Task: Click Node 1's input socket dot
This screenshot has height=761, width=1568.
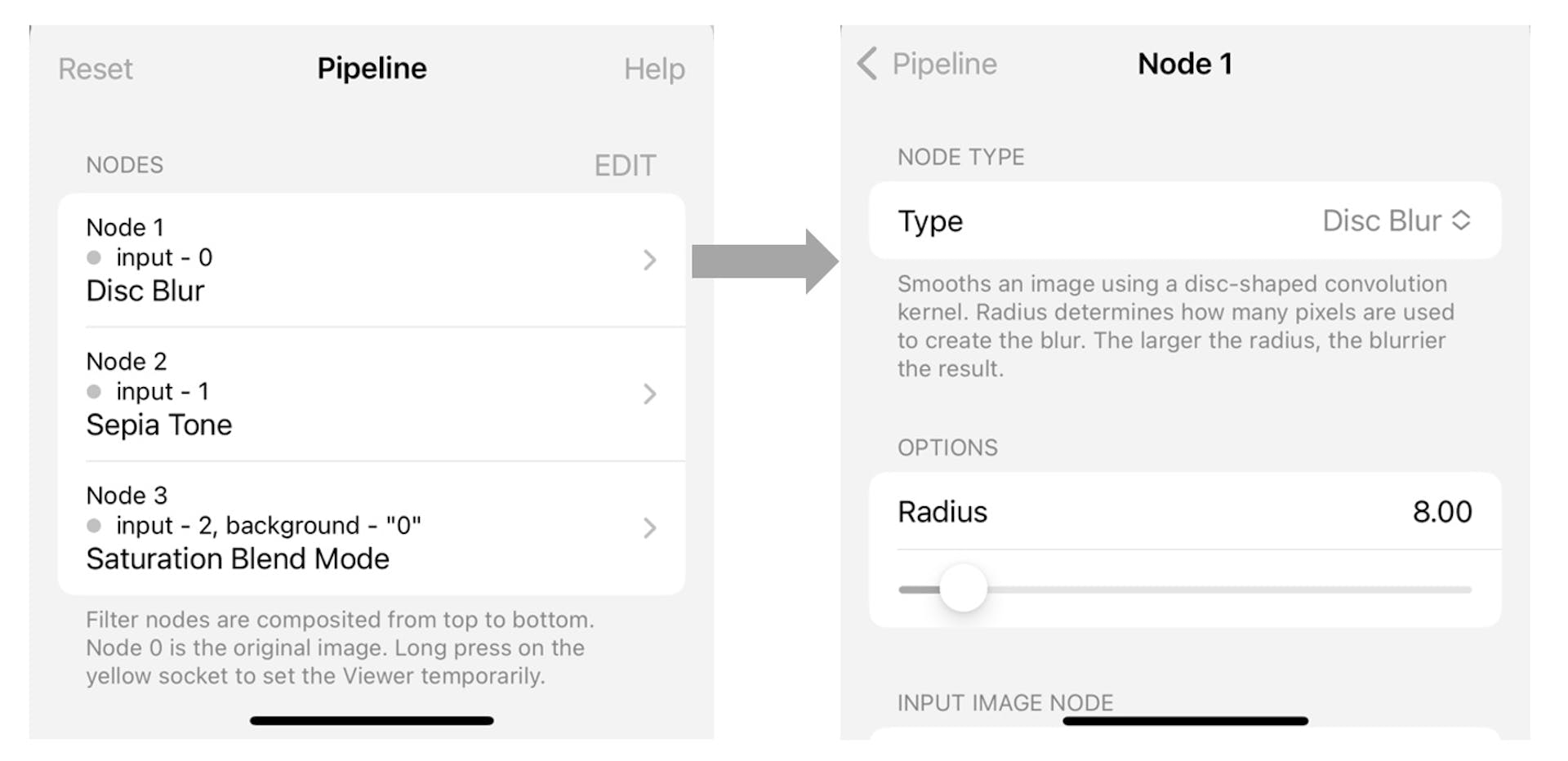Action: [94, 258]
